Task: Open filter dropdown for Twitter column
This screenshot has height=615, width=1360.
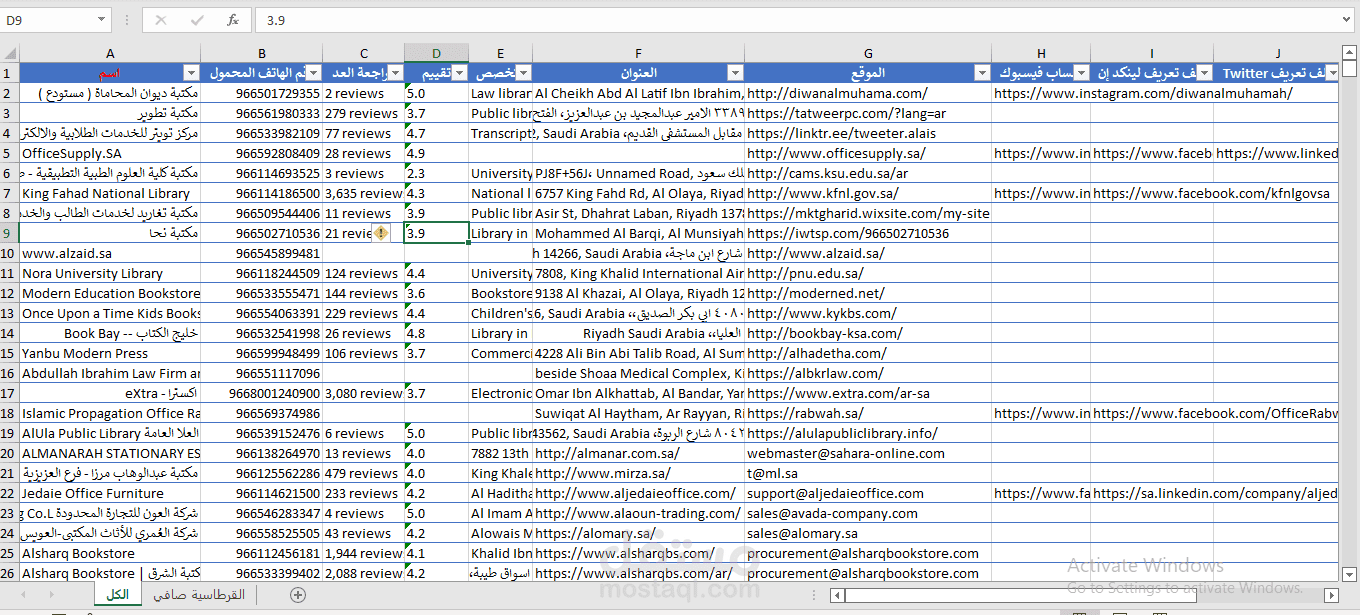Action: [x=1331, y=73]
